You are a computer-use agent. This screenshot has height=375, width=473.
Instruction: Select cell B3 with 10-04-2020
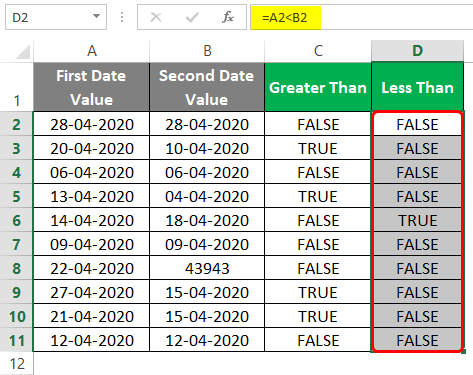point(207,148)
